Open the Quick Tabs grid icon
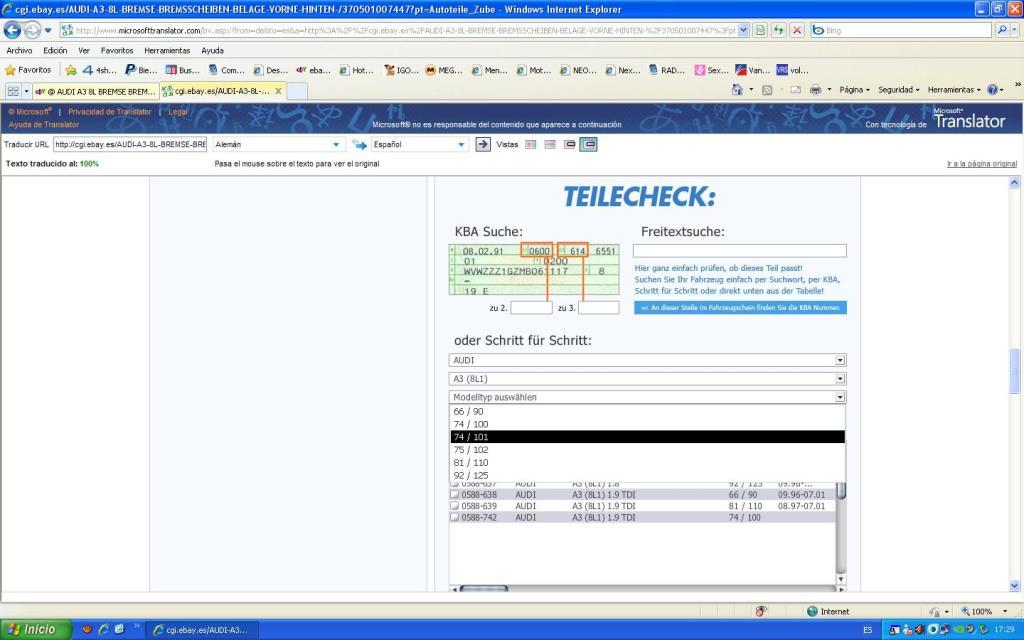The width and height of the screenshot is (1024, 640). [13, 91]
